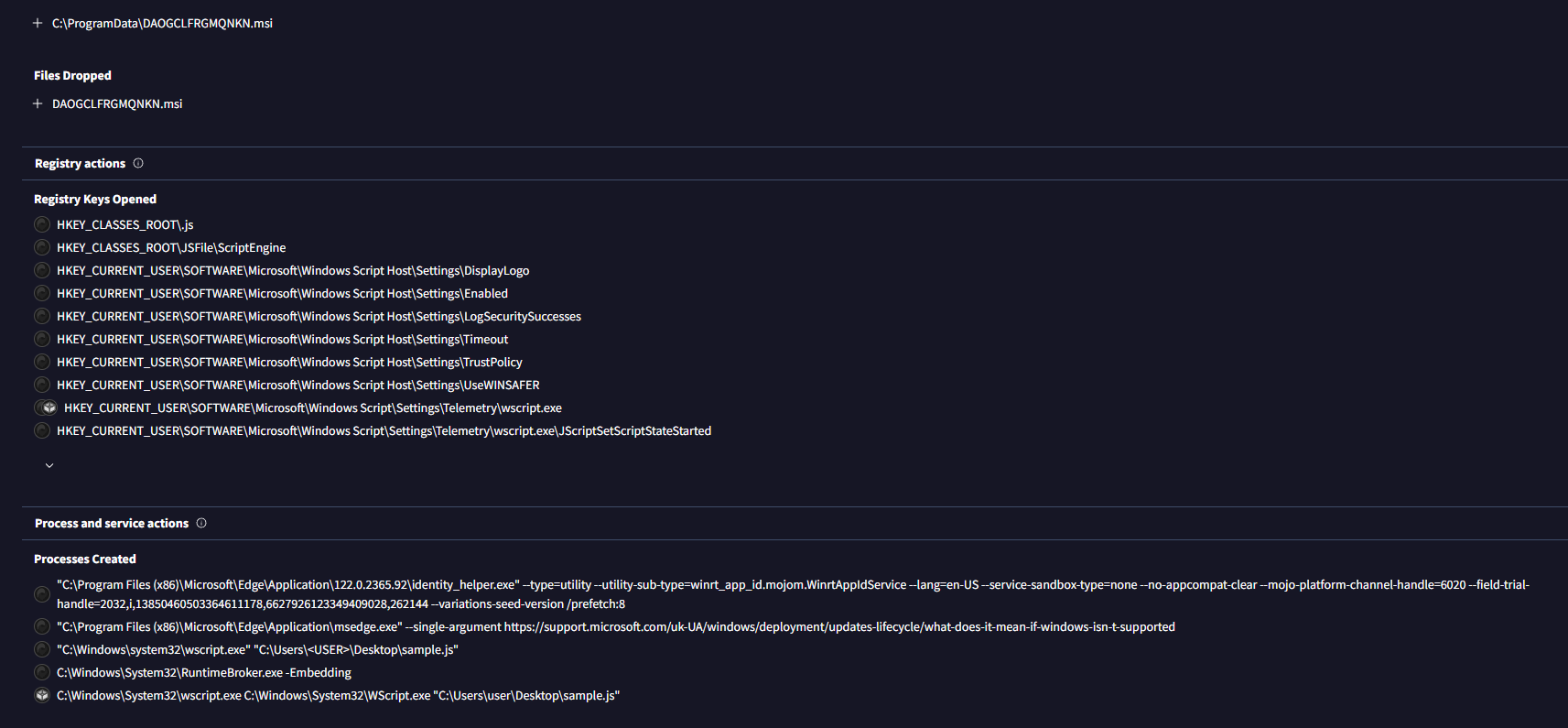1568x728 pixels.
Task: Click the JScriptSetScriptStateStarted registry key
Action: tap(384, 430)
